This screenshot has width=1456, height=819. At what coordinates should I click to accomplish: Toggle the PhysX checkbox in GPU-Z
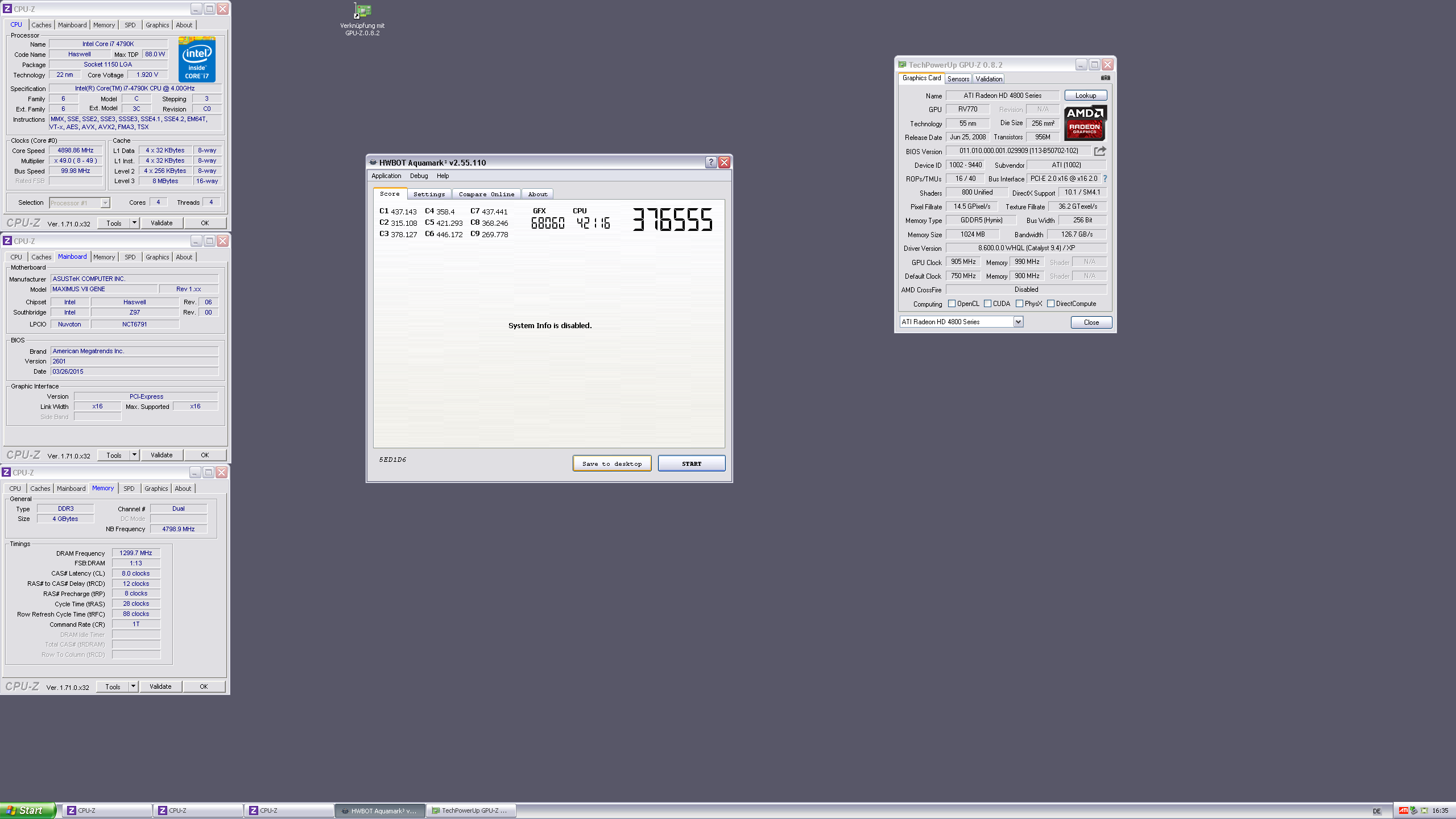(x=1019, y=304)
